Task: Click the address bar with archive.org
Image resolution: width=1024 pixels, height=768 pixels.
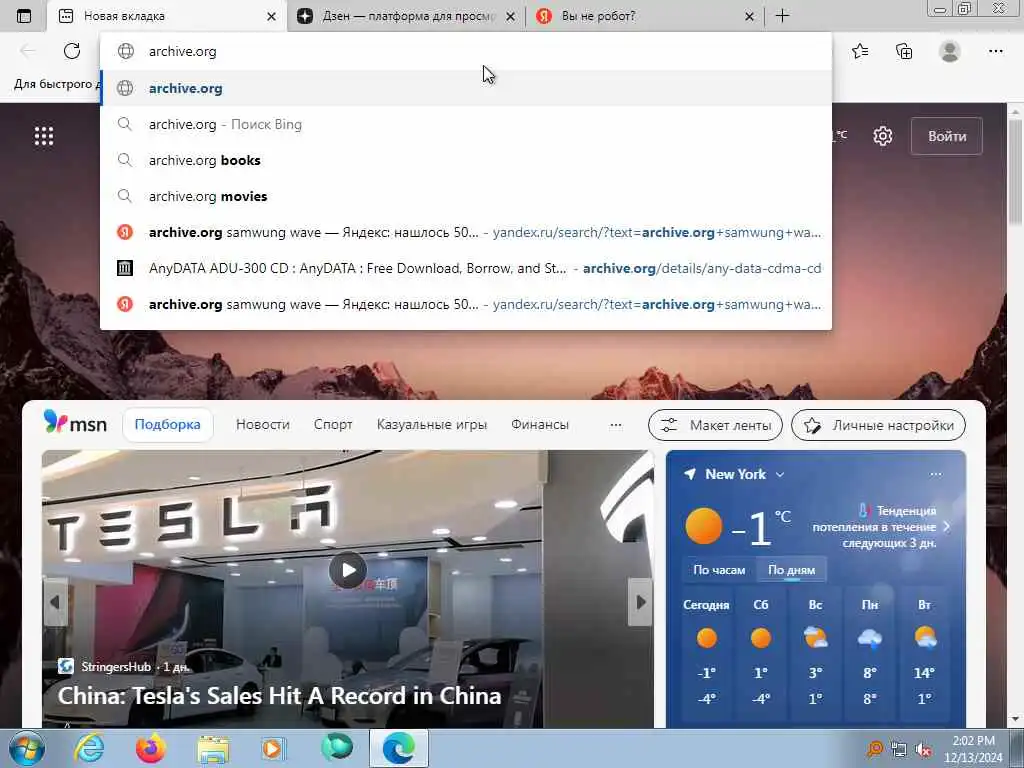Action: [x=466, y=51]
